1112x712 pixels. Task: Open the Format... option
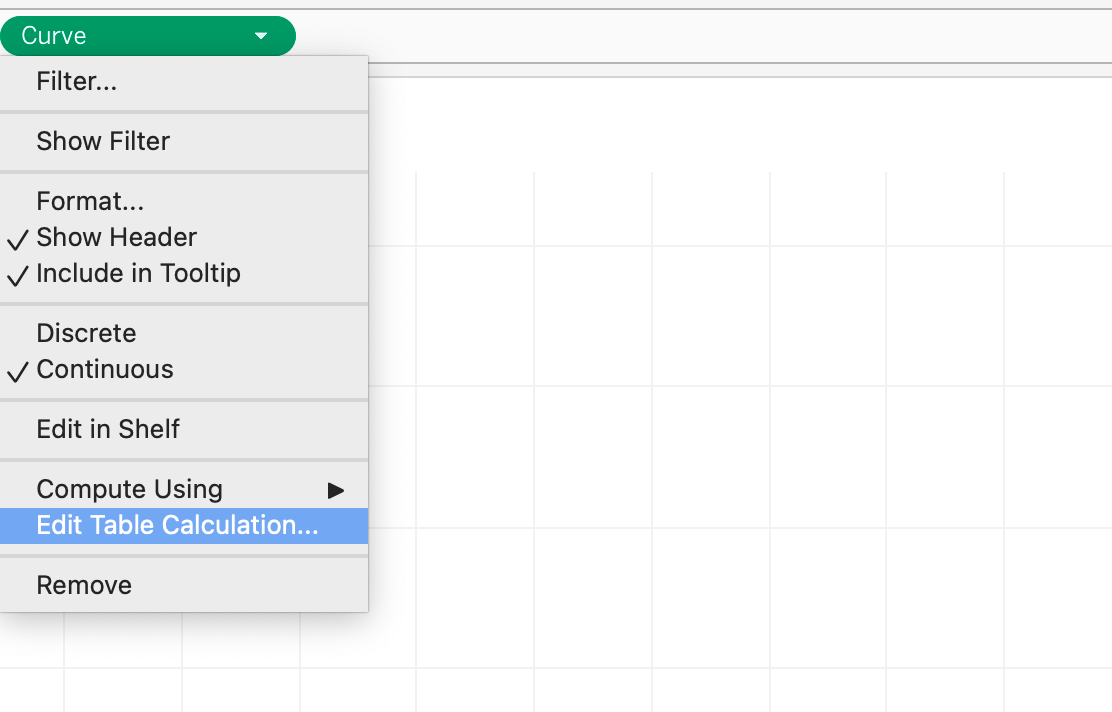90,201
